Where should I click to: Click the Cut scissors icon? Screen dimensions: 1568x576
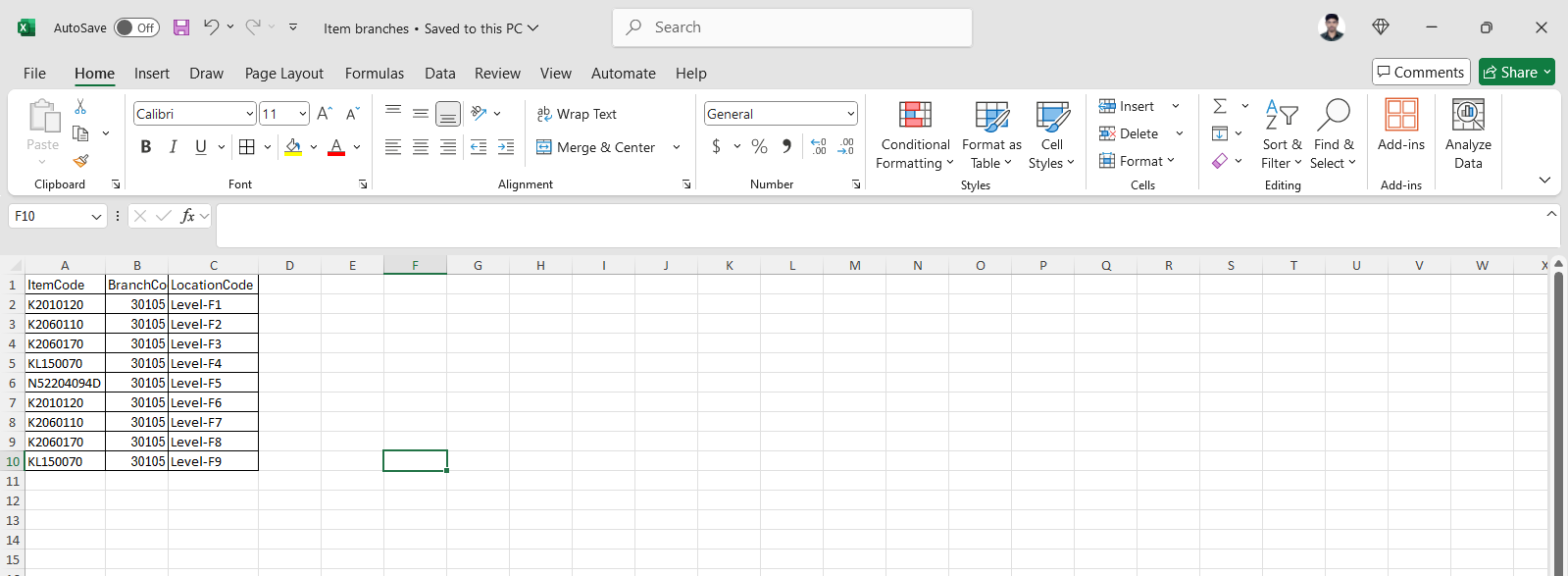80,107
